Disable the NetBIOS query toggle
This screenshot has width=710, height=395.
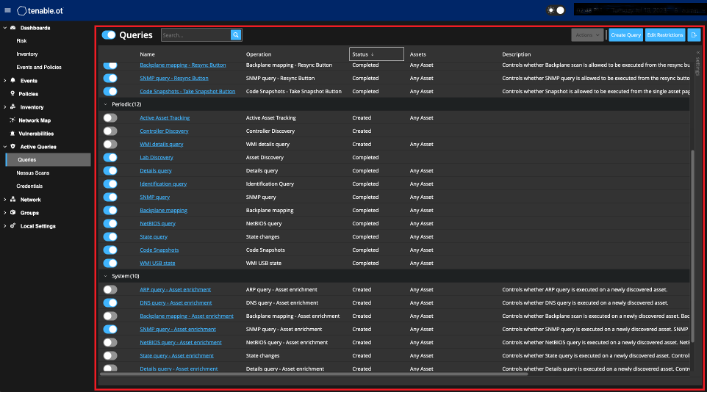pos(110,223)
